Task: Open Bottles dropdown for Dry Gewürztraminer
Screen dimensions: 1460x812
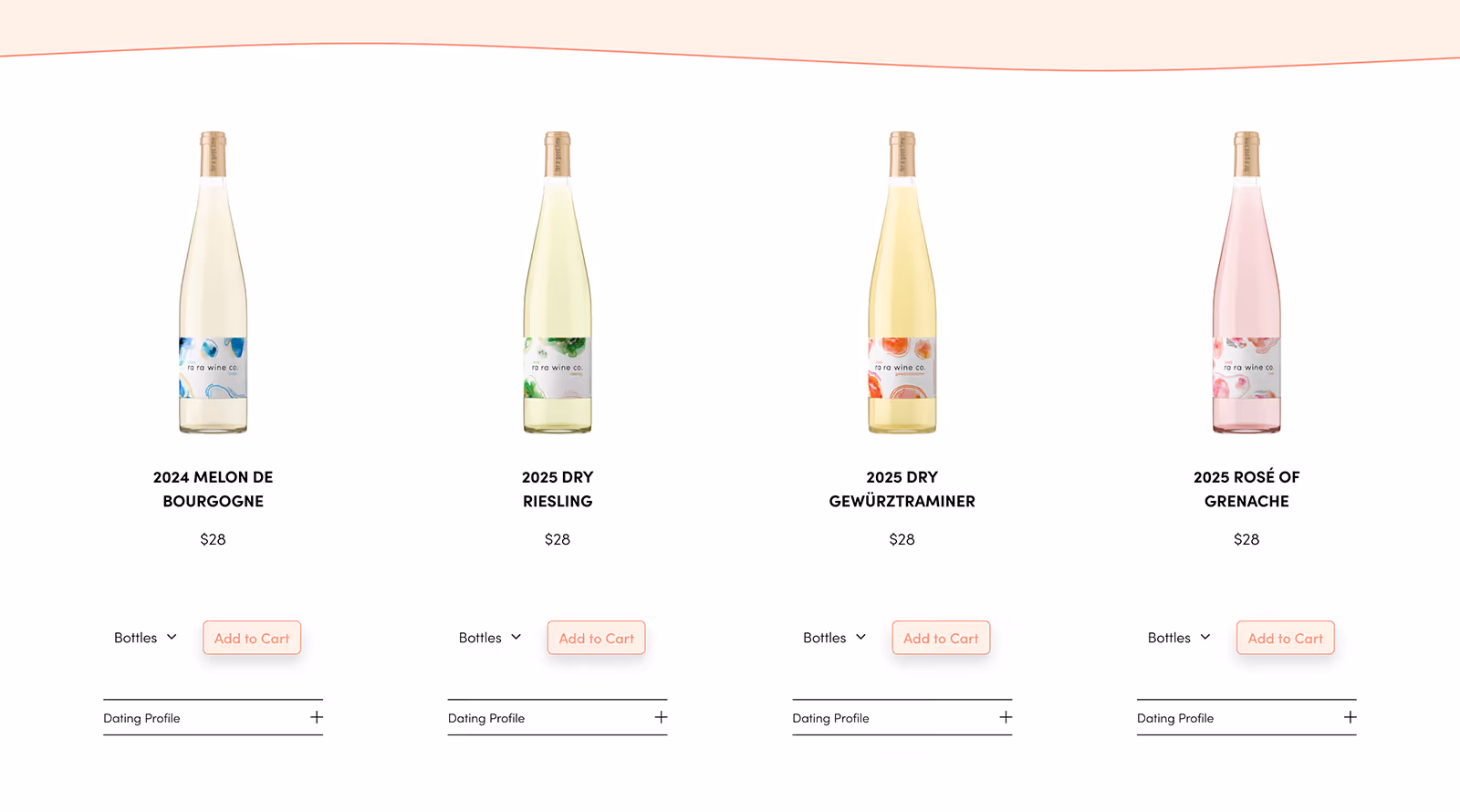Action: click(834, 638)
